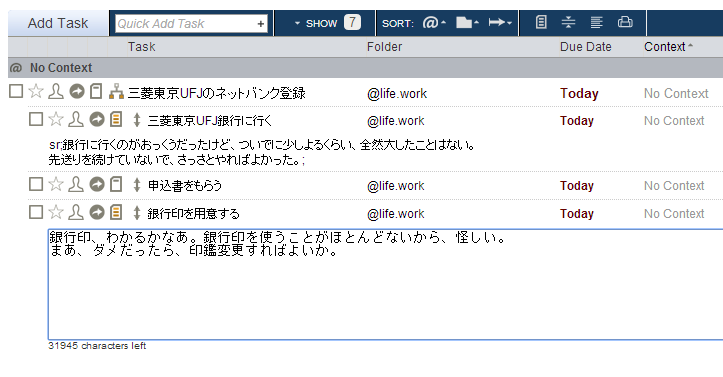Star the 銀行印を用意する task
Viewport: 723px width, 377px height.
(x=56, y=212)
